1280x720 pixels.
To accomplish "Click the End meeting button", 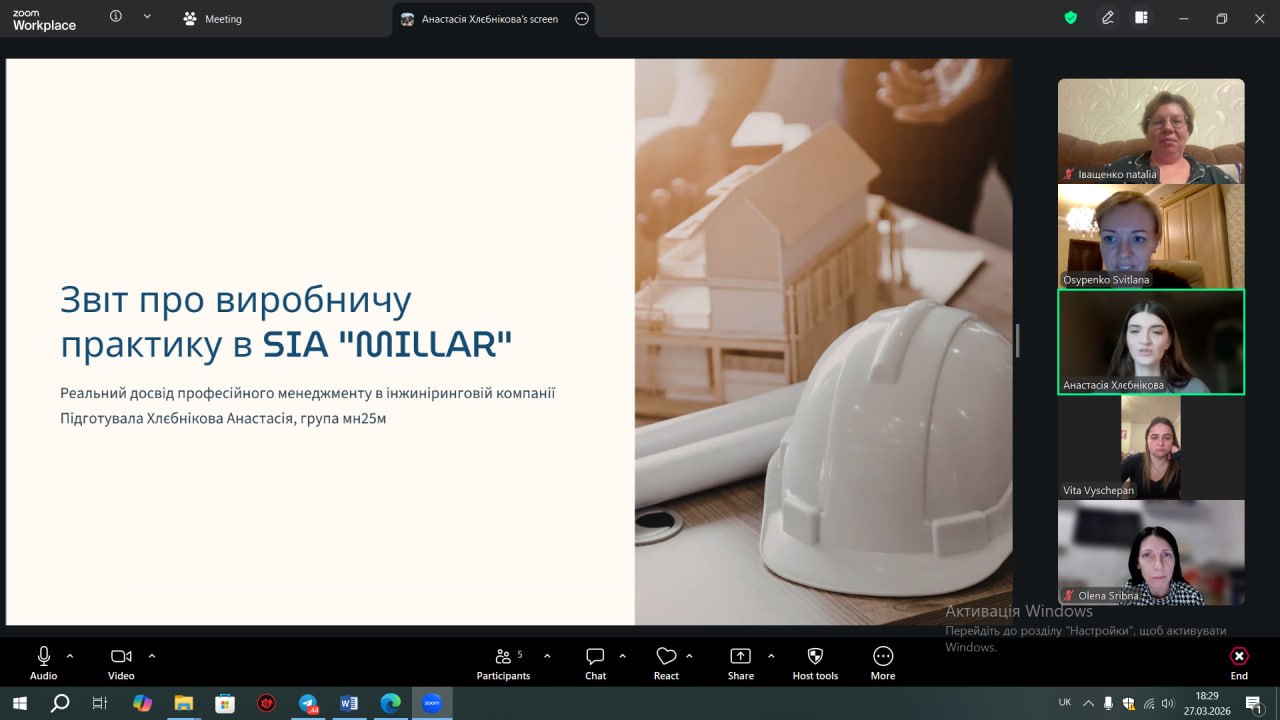I will pyautogui.click(x=1239, y=662).
